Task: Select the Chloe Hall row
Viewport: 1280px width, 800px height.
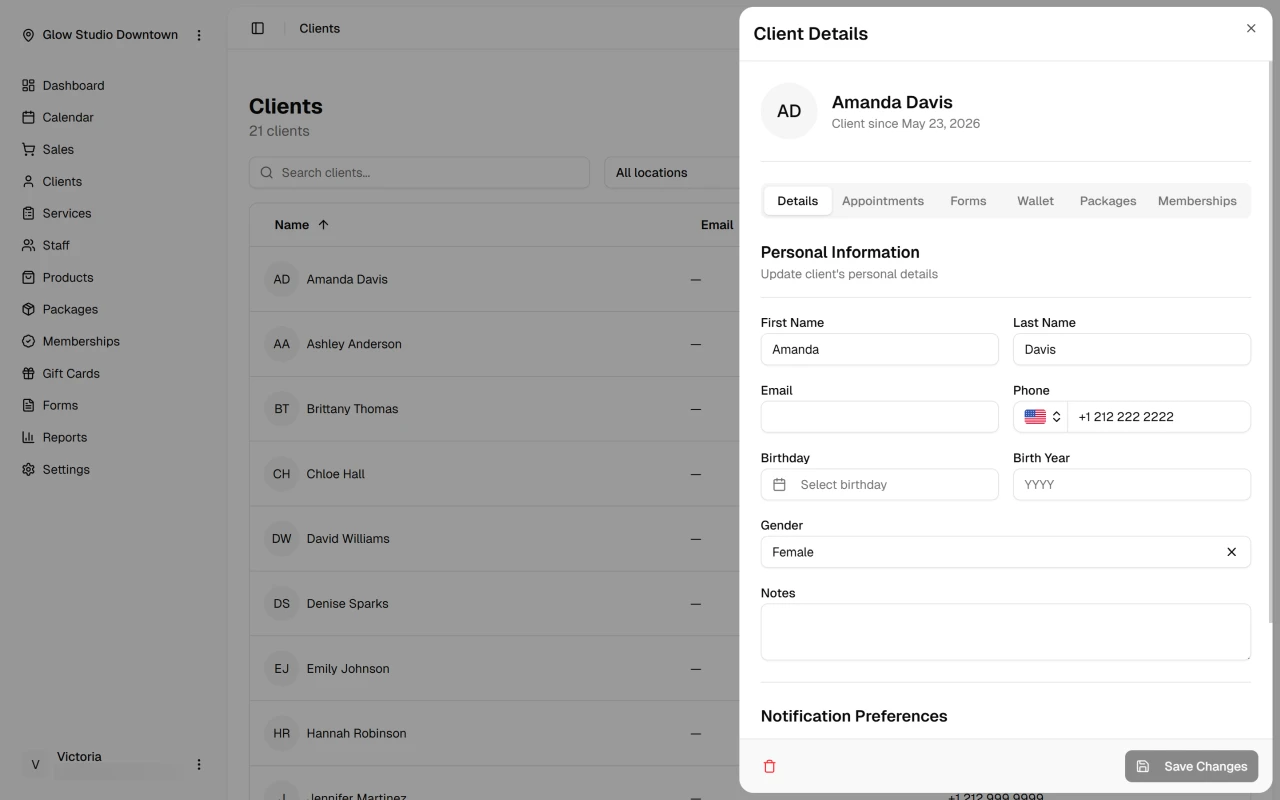Action: [x=494, y=474]
